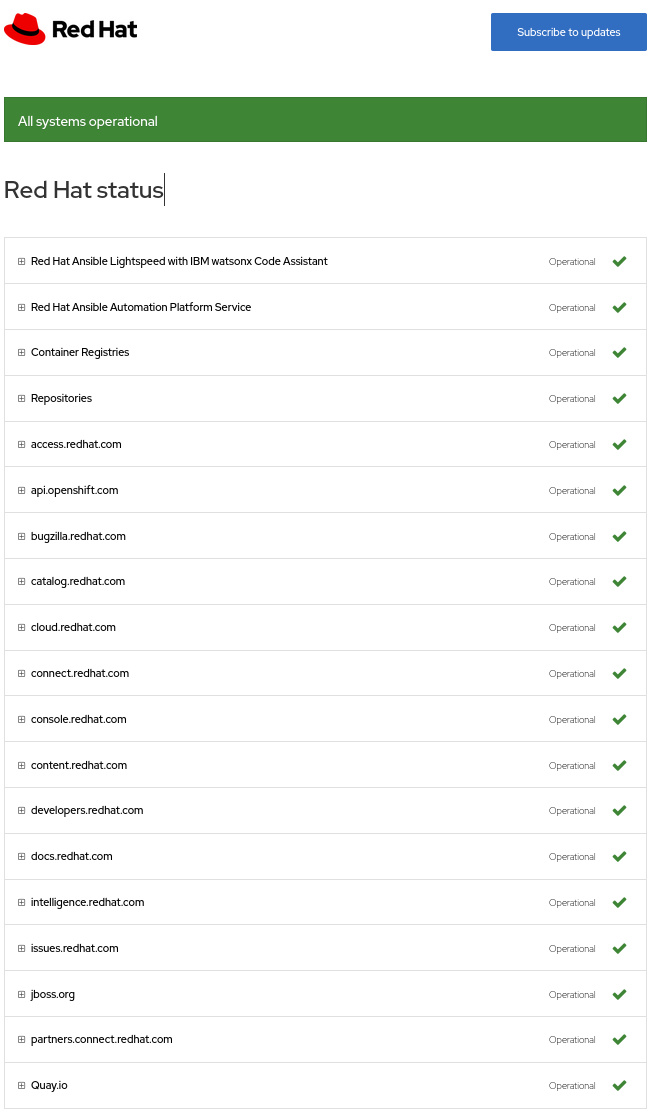This screenshot has height=1117, width=652.
Task: Expand the api.openshift.com component group
Action: pos(22,491)
